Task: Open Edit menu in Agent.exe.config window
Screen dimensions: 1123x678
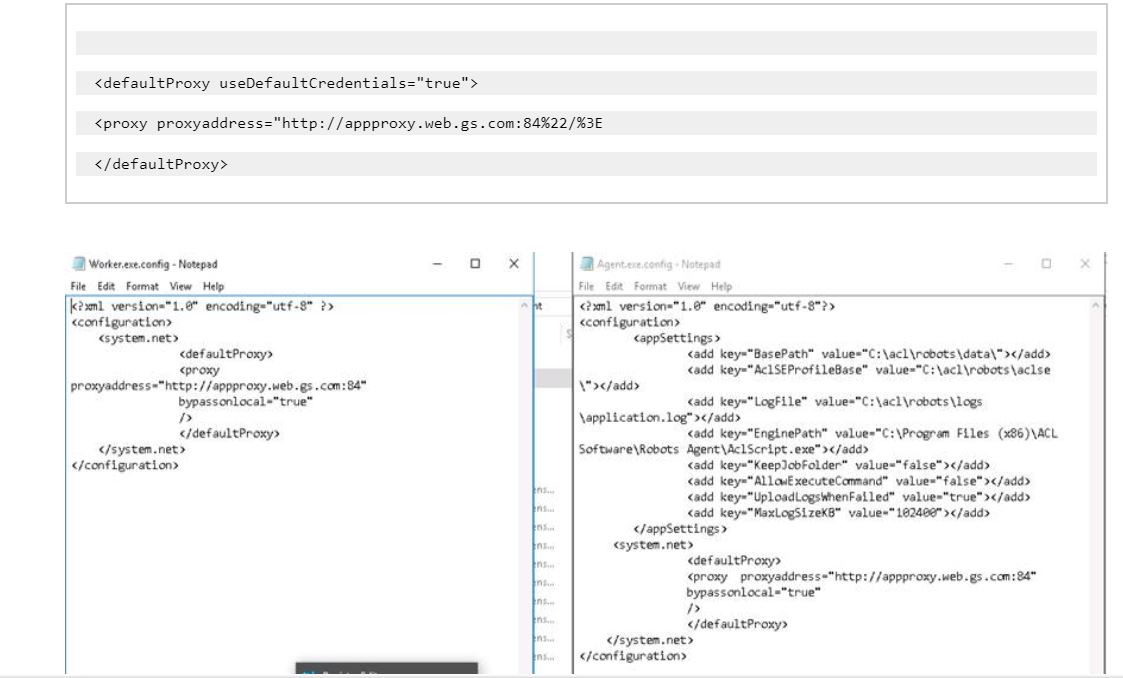Action: point(614,286)
